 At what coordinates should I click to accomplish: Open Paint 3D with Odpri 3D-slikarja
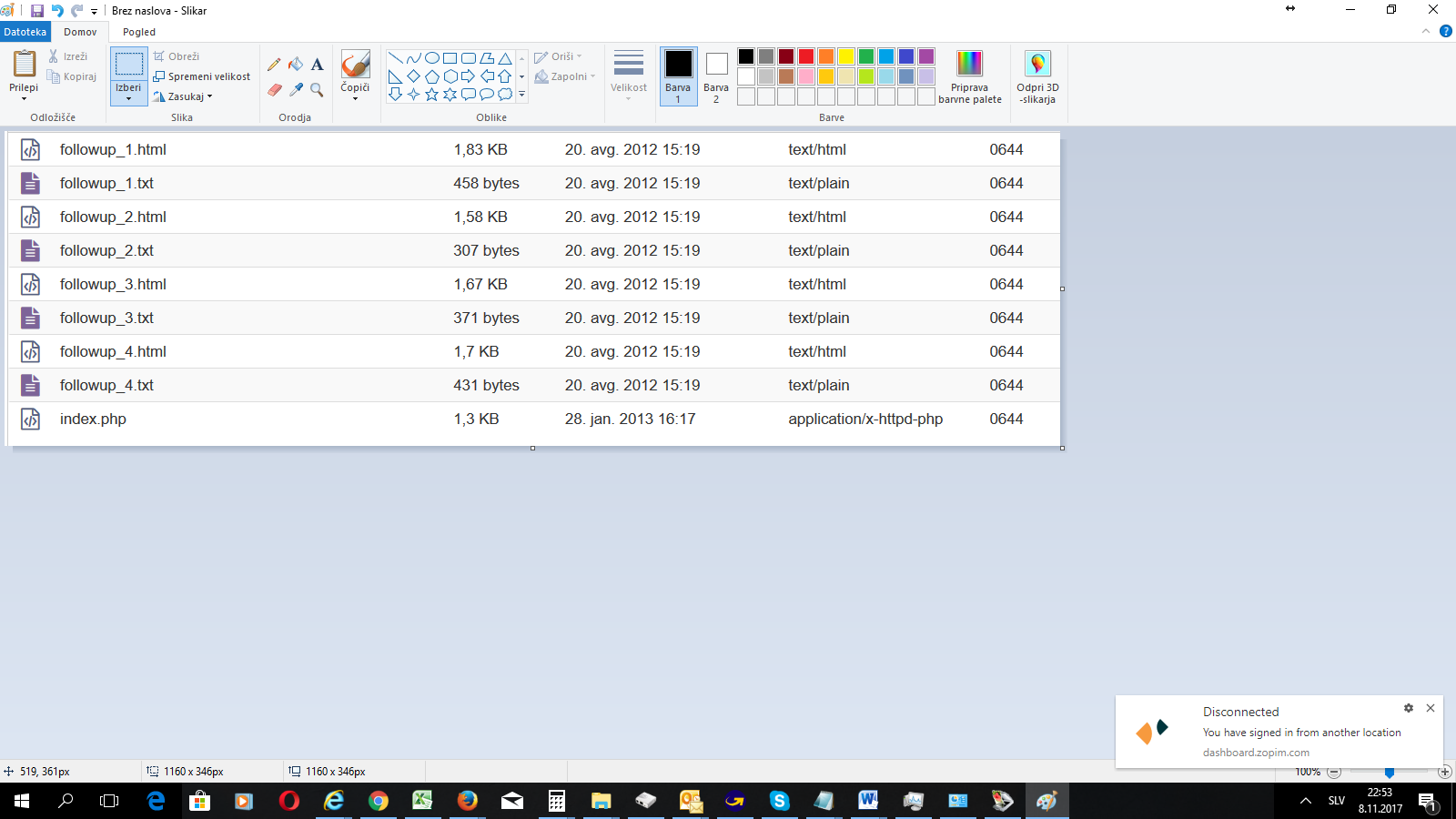[x=1037, y=76]
